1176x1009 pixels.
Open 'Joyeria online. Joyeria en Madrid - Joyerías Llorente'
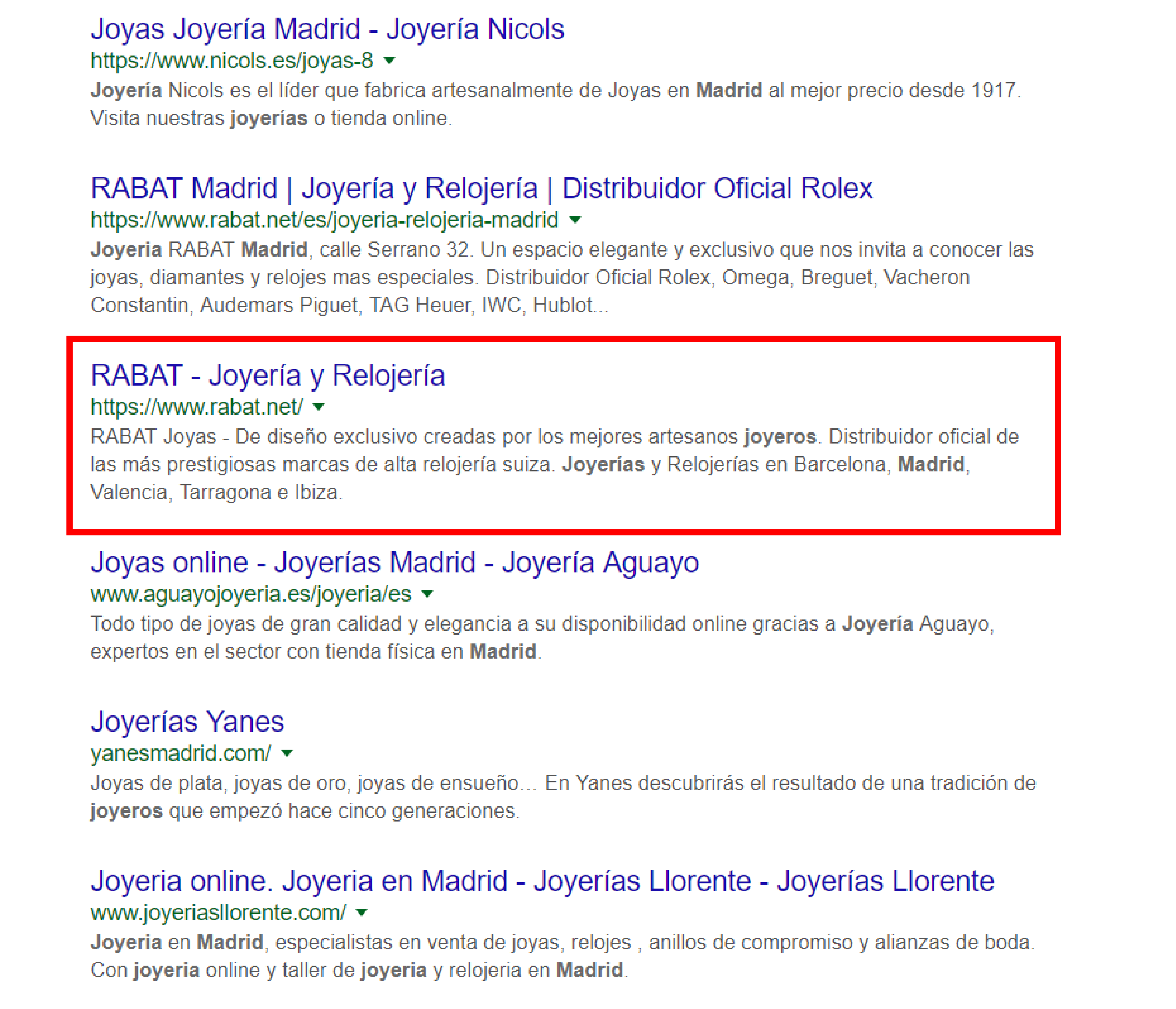coord(542,881)
